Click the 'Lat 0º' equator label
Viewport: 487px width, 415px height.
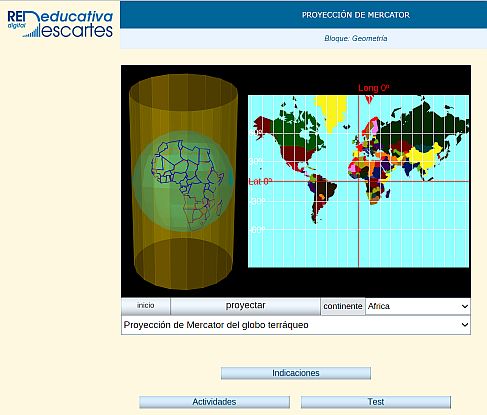pos(260,182)
